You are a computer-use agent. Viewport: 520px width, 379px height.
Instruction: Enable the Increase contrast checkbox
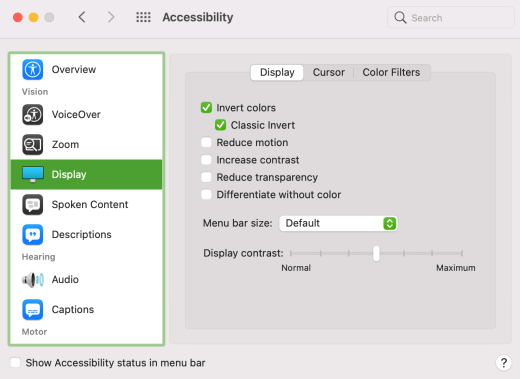(x=206, y=160)
